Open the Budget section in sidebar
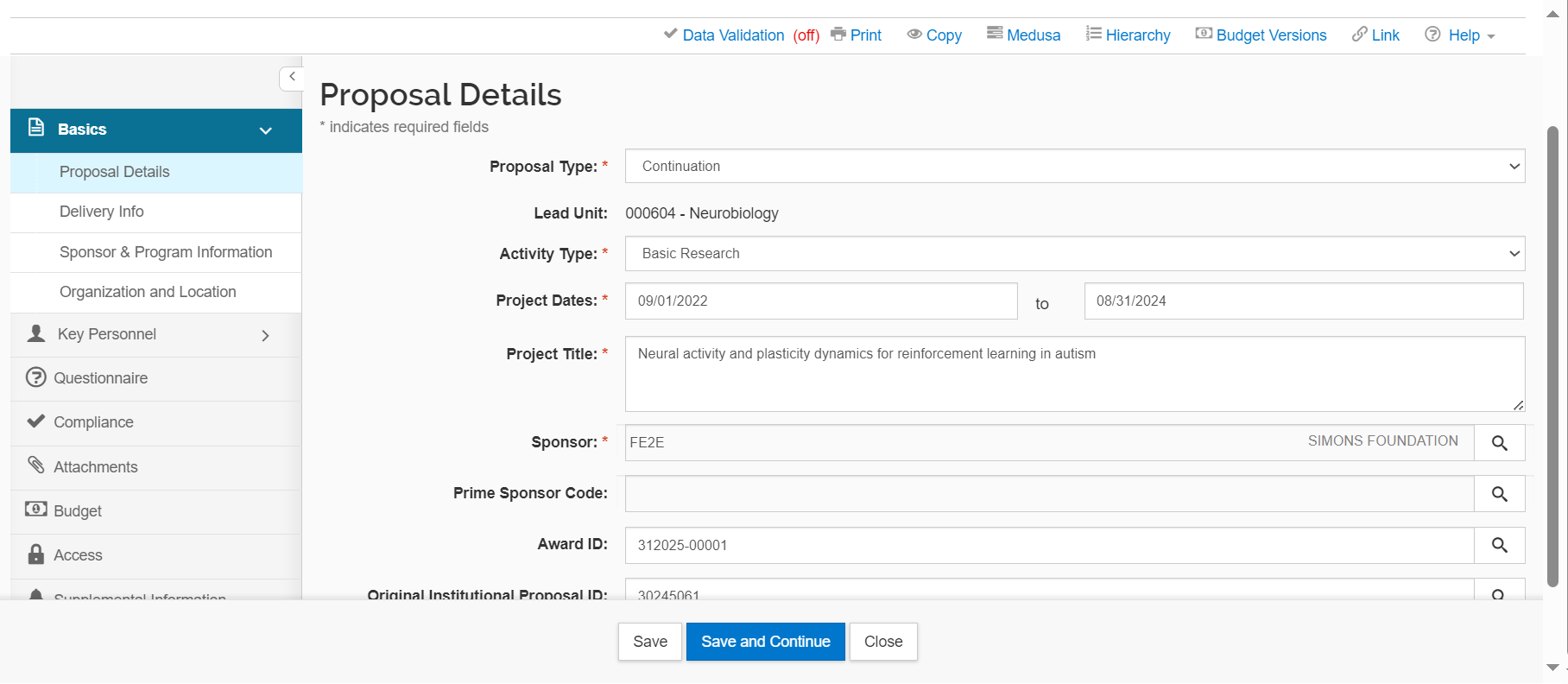Image resolution: width=1568 pixels, height=684 pixels. click(156, 511)
